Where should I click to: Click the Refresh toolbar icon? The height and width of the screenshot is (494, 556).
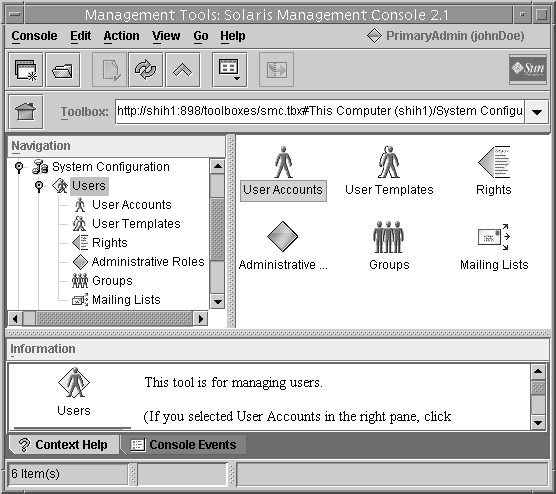pos(146,70)
